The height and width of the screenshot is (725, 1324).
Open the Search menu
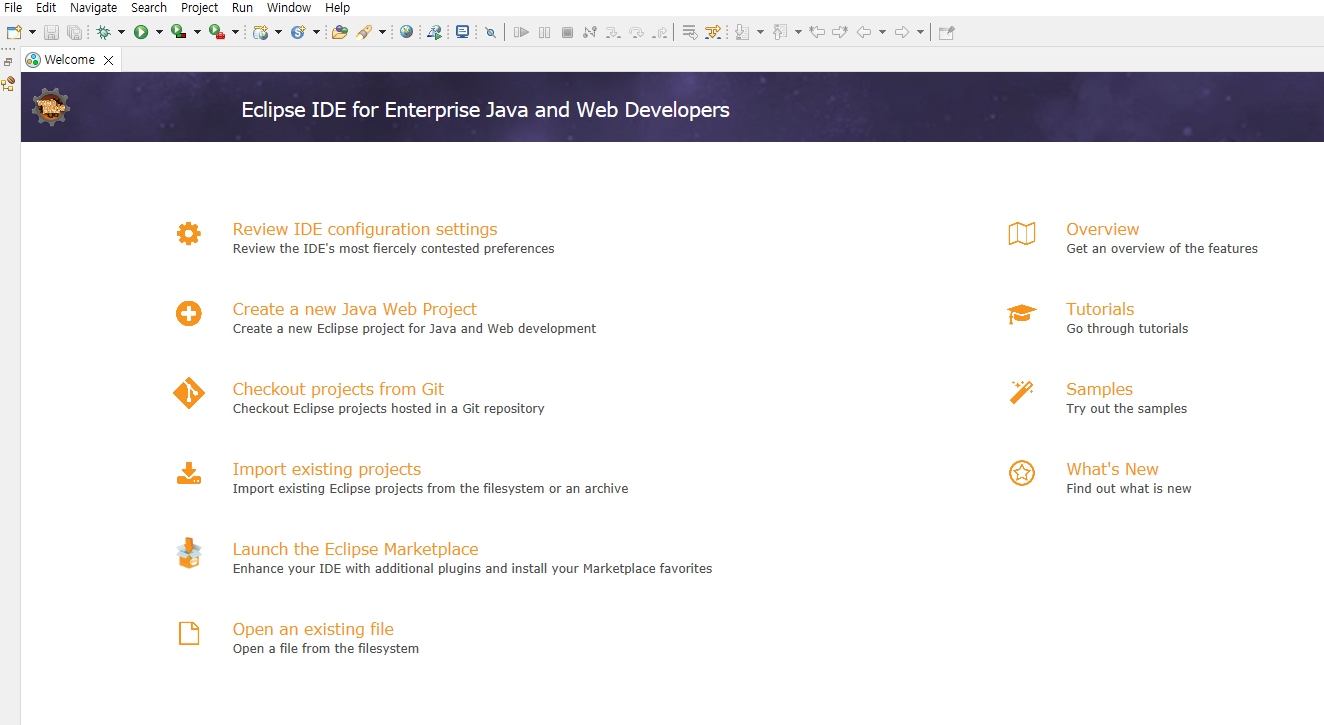point(149,7)
